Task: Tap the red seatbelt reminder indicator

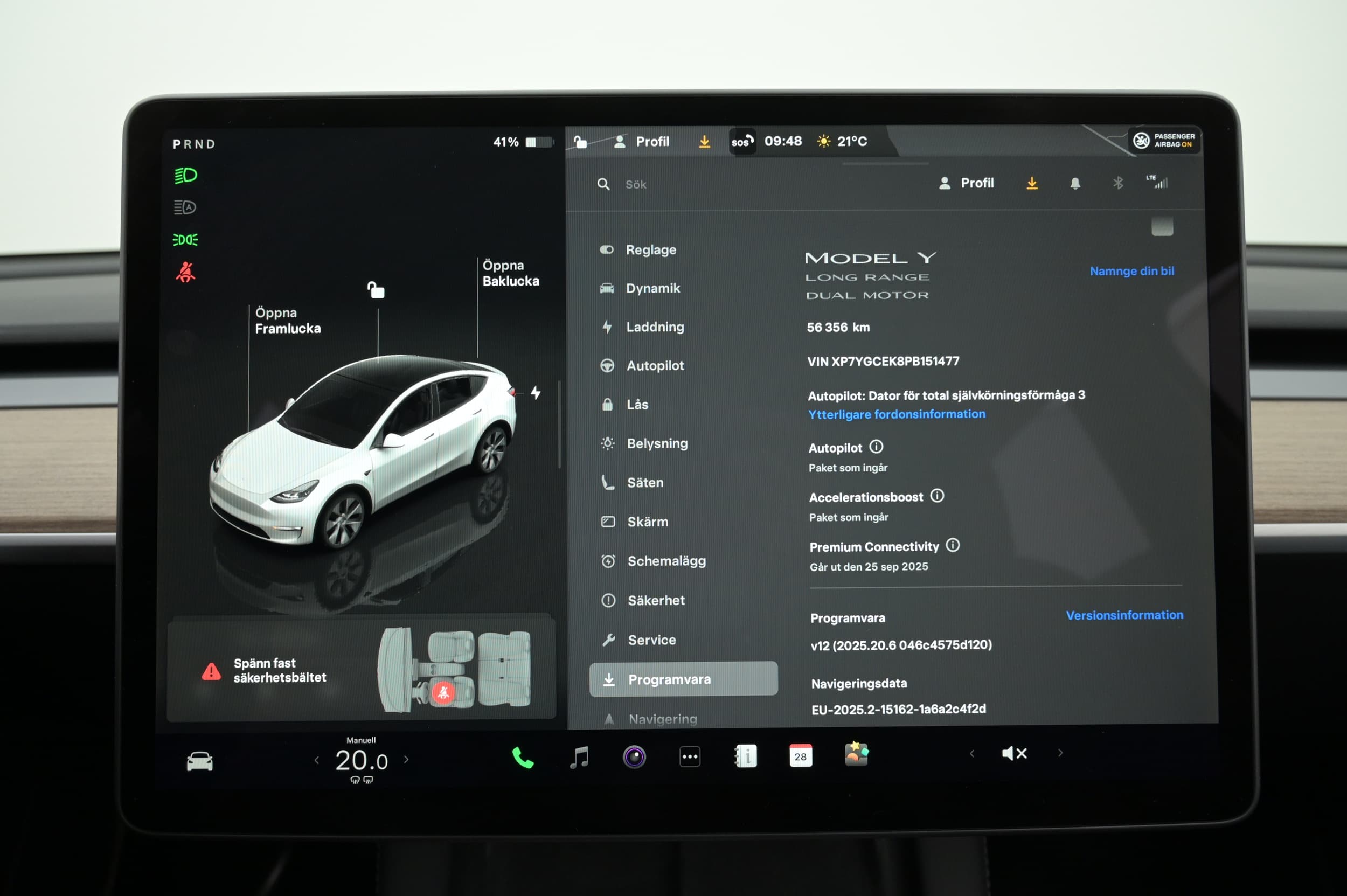Action: point(185,272)
